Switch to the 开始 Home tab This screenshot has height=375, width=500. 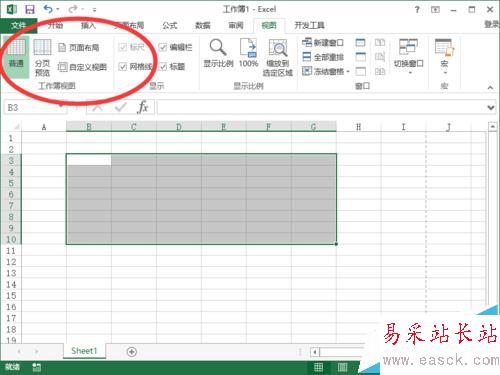click(55, 25)
